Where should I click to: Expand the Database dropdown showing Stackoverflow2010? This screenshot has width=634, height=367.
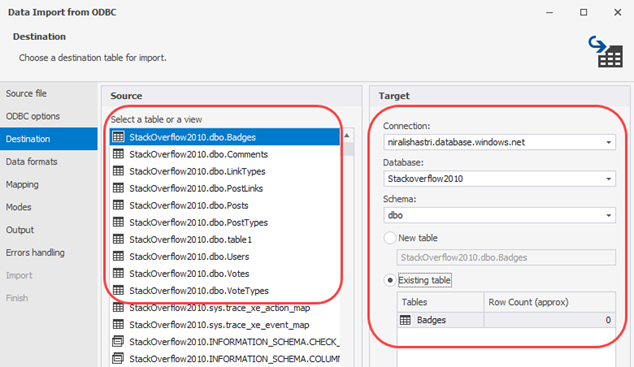[609, 179]
